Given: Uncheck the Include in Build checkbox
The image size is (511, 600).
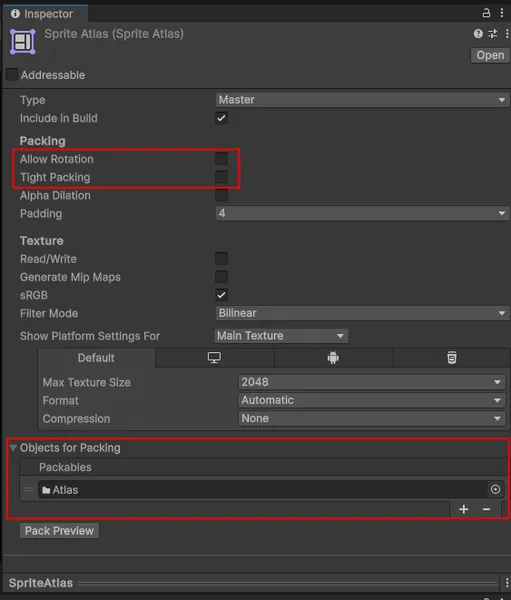Looking at the screenshot, I should click(221, 118).
